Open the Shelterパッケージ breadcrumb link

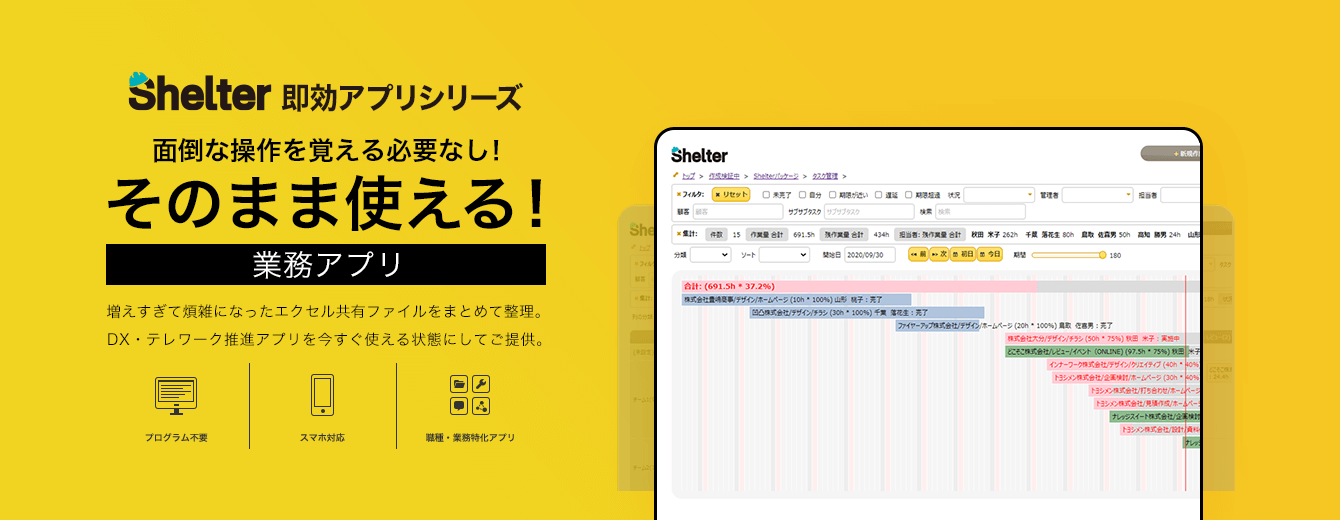point(776,176)
